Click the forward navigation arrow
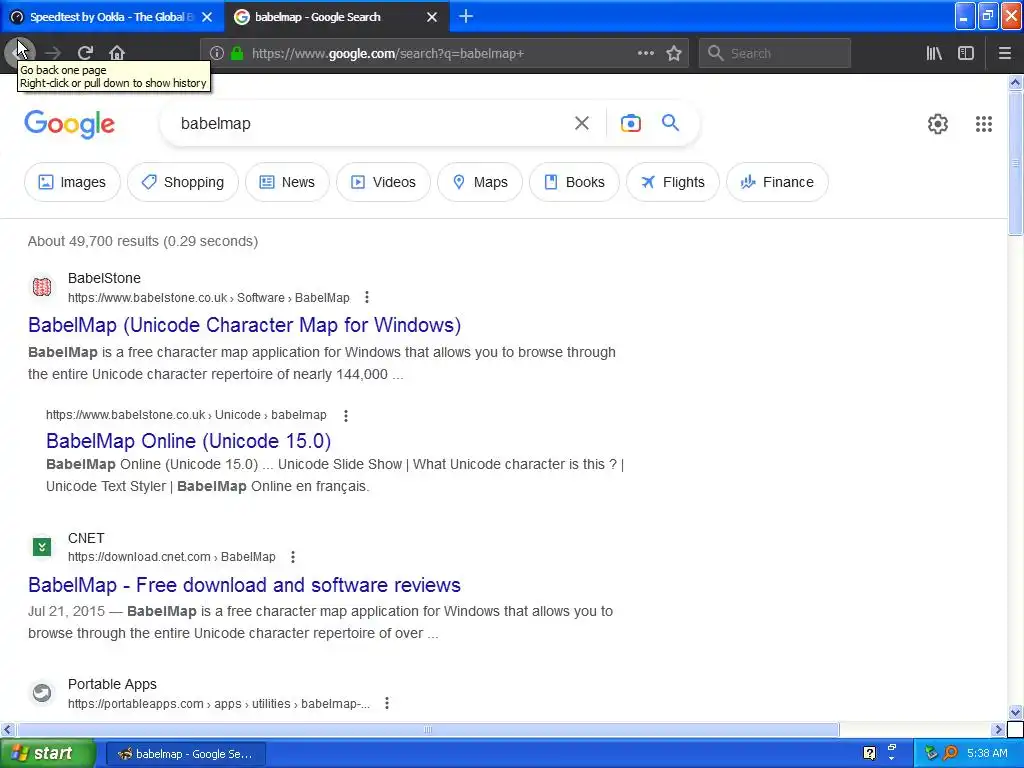Screen dimensions: 1024x768 pyautogui.click(x=53, y=53)
